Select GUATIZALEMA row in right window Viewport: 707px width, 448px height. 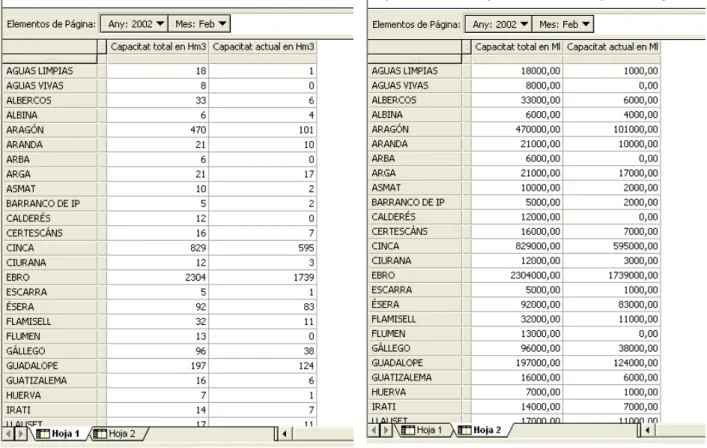coord(415,377)
